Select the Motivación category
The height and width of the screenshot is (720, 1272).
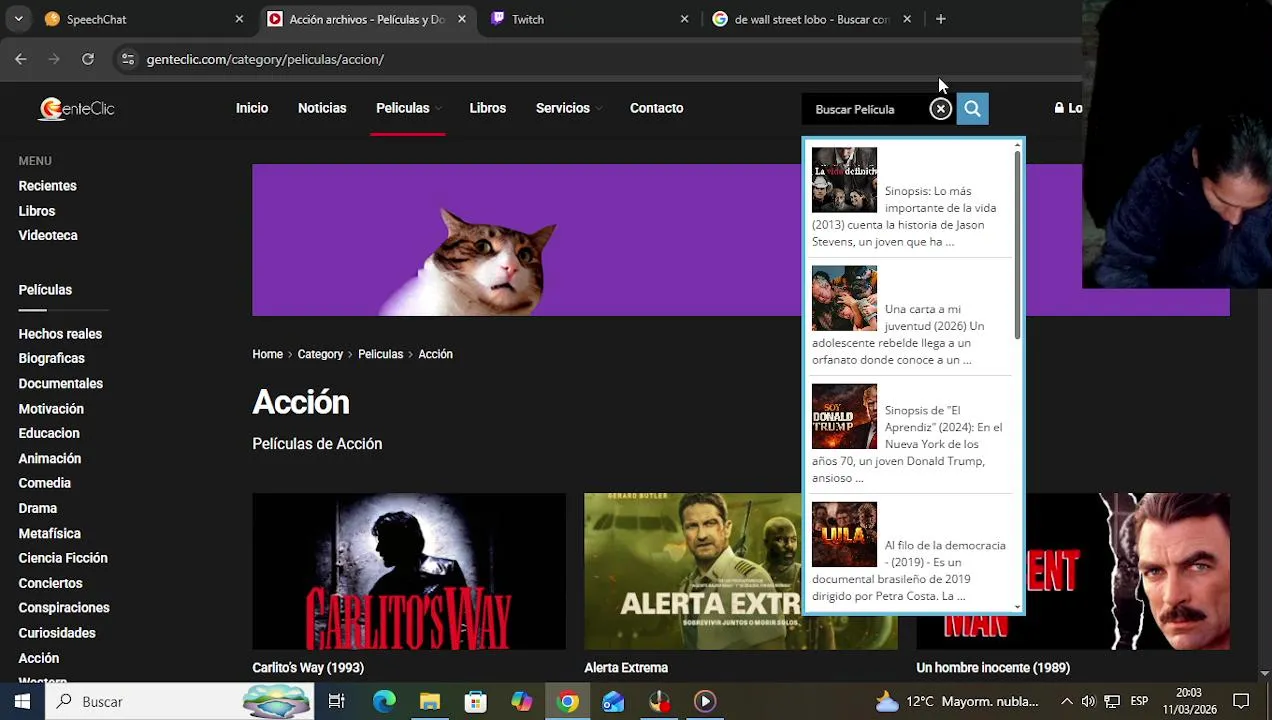tap(51, 409)
